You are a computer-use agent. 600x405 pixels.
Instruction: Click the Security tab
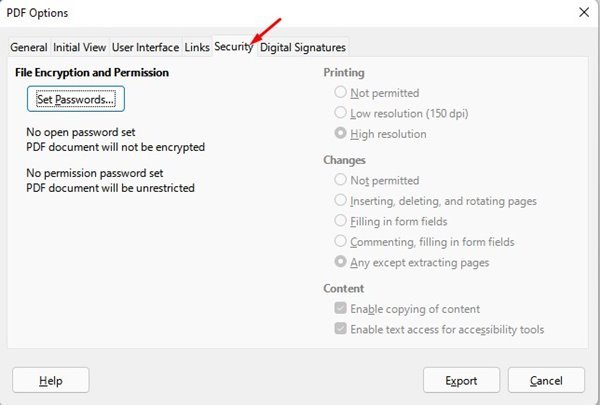[233, 47]
